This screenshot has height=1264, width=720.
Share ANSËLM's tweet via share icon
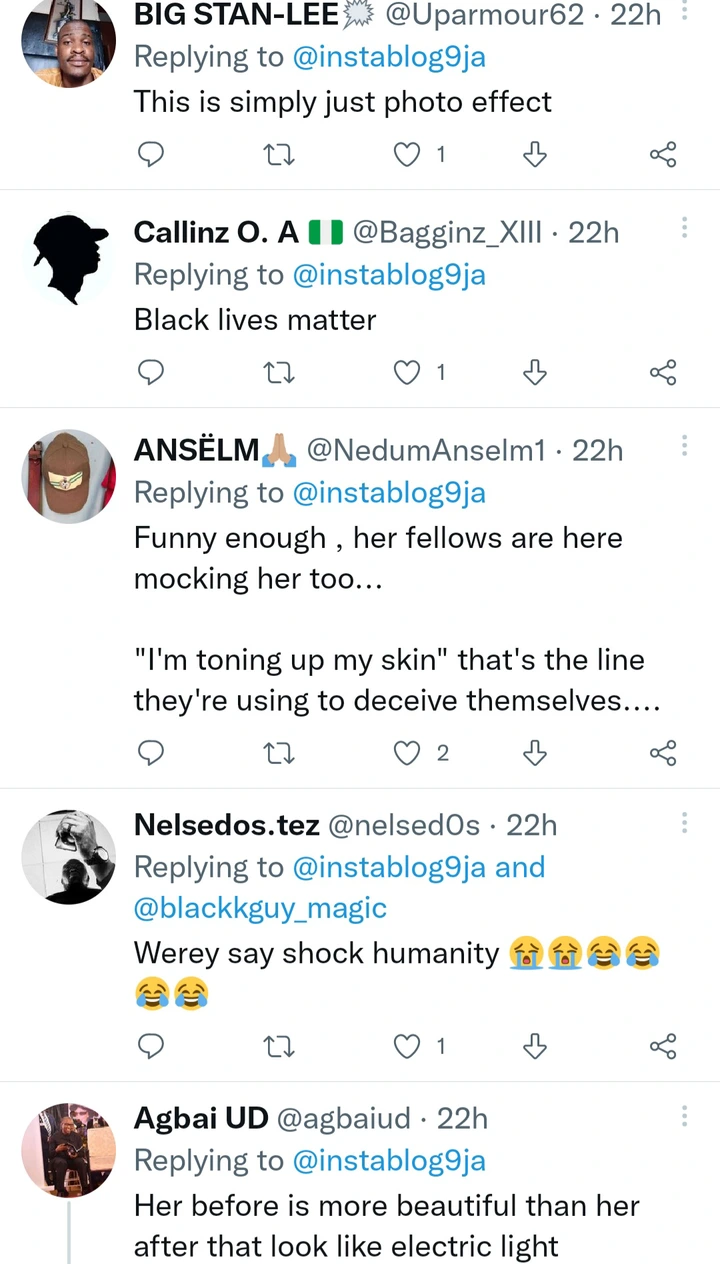pos(663,753)
